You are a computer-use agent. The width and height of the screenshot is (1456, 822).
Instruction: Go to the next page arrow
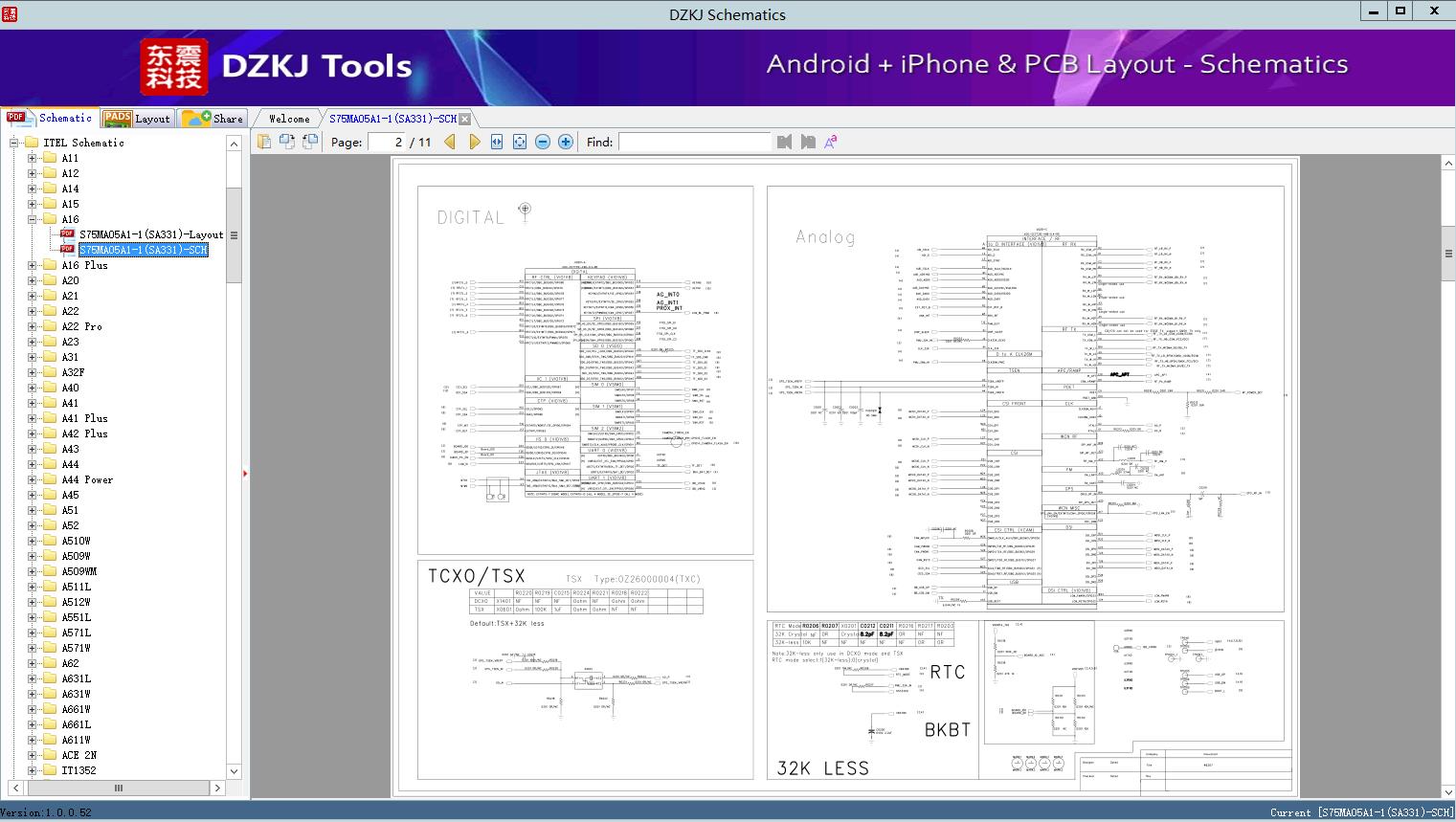(x=474, y=142)
